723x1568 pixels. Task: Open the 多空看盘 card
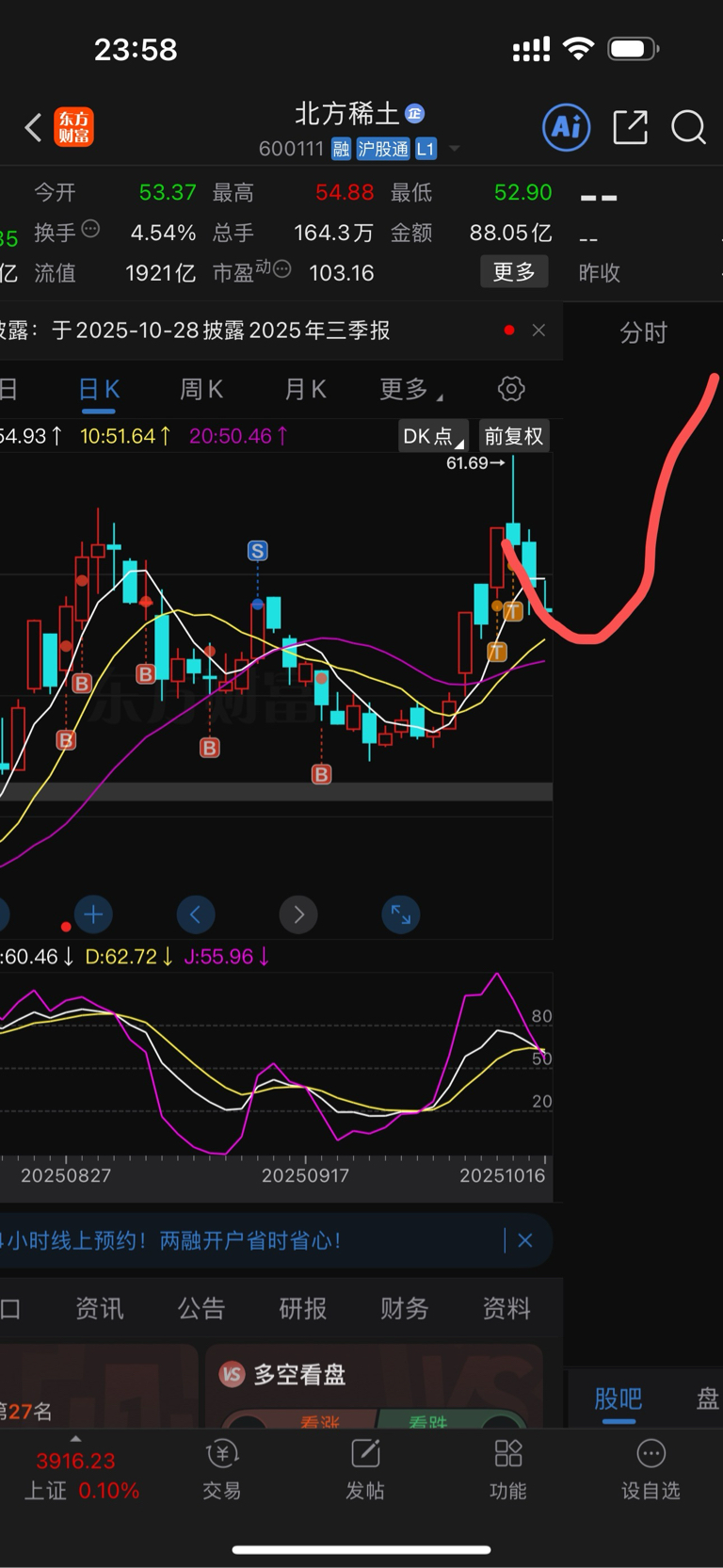[374, 1386]
